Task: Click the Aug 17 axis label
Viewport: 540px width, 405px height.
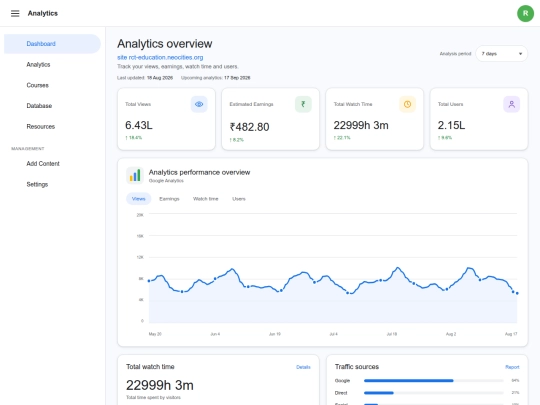Action: [x=511, y=334]
